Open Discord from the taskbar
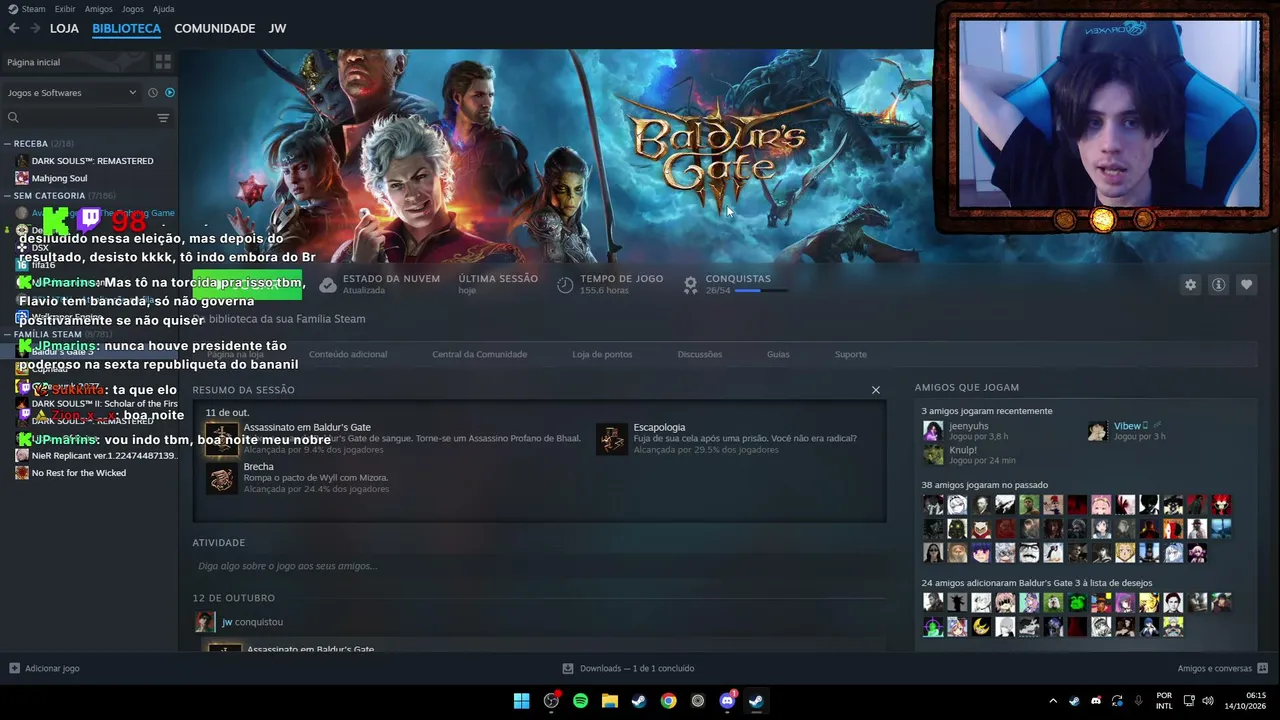 click(727, 701)
